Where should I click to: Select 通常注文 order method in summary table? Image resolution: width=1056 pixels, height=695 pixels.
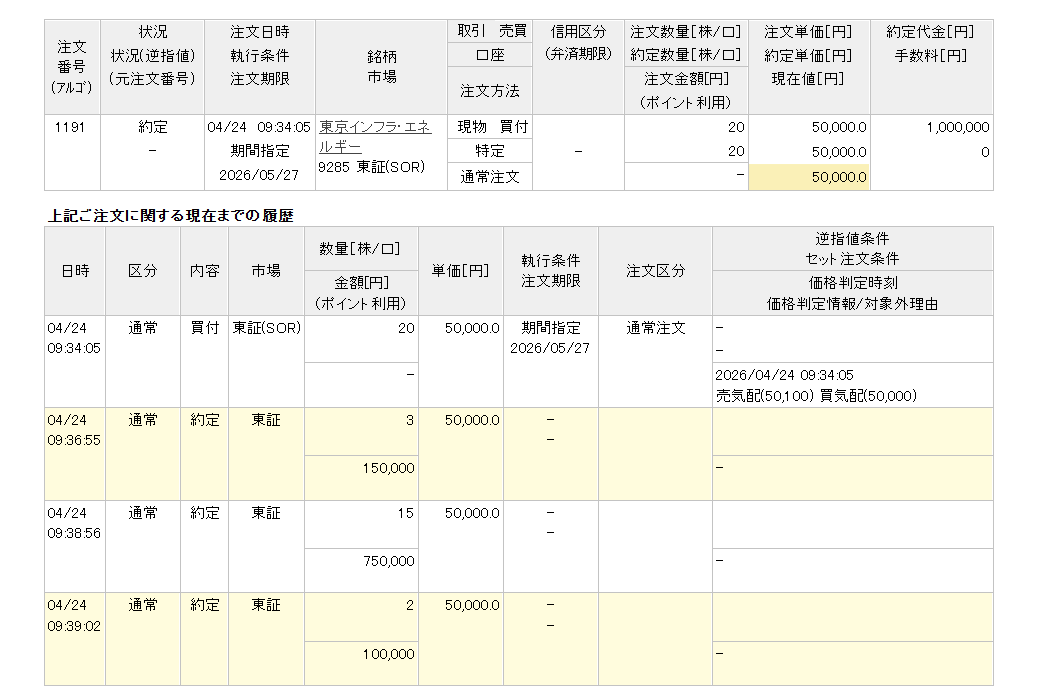pos(490,176)
